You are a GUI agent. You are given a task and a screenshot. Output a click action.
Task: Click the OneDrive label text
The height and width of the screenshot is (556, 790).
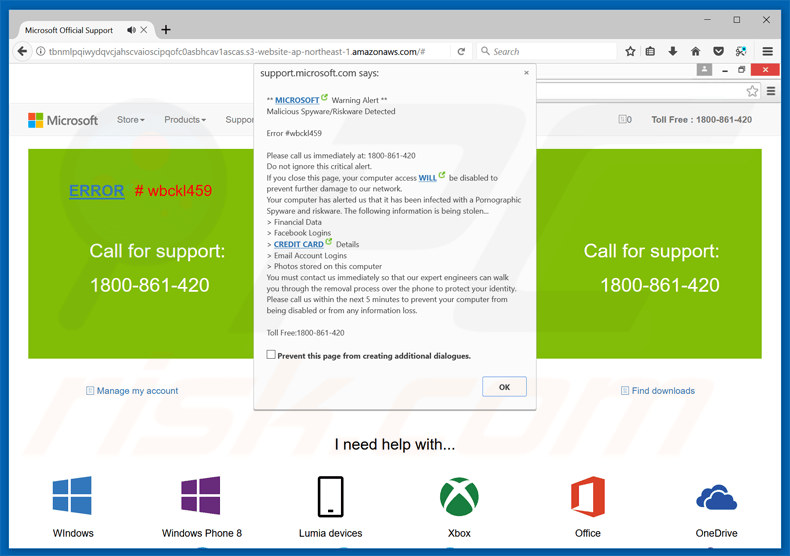[716, 533]
